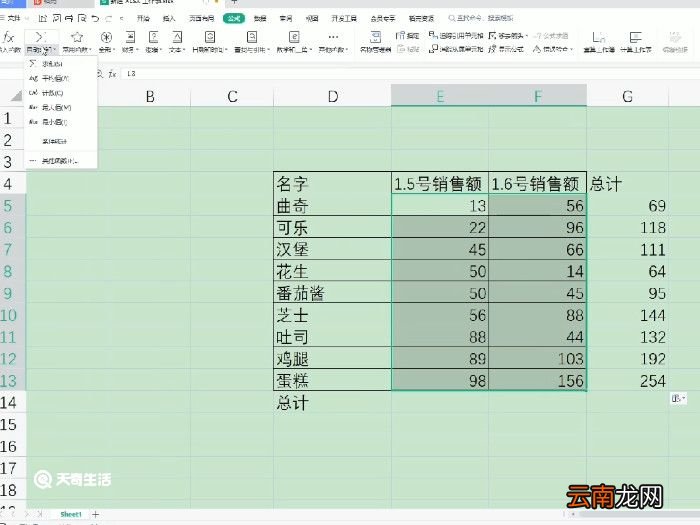The width and height of the screenshot is (700, 525).
Task: Click the Trace Dependents button
Action: click(456, 49)
